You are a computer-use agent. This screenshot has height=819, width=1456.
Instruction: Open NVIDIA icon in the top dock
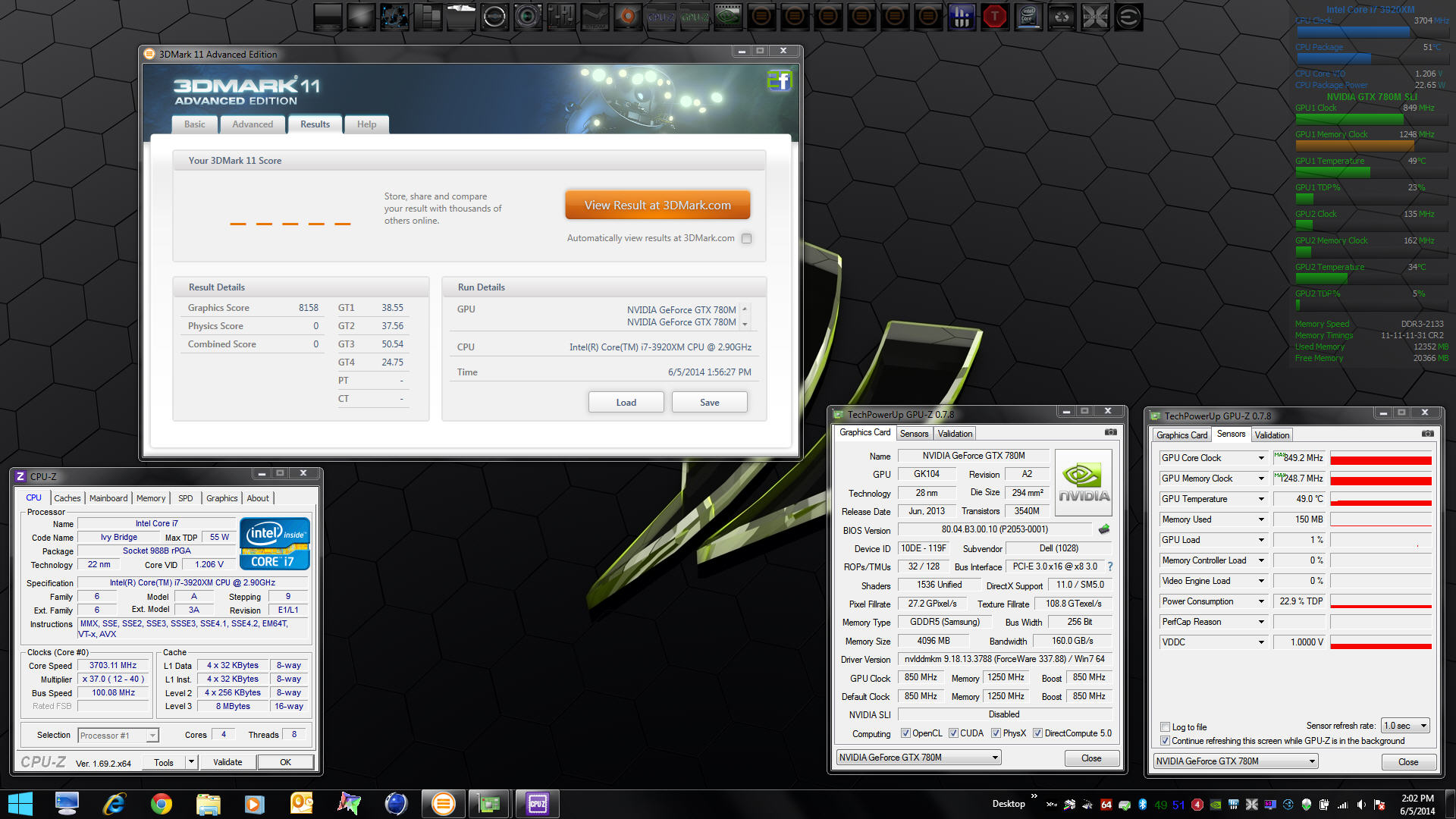(727, 17)
